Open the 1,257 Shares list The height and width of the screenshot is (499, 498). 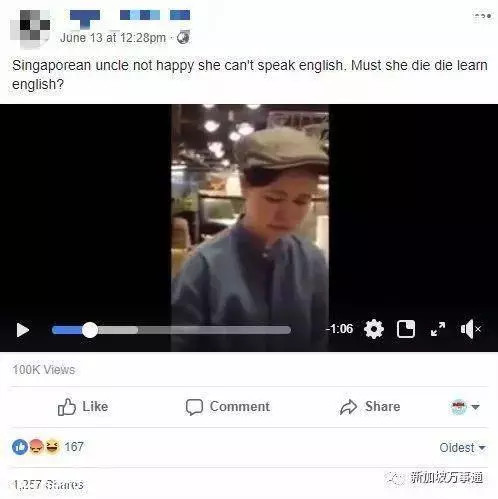click(48, 484)
